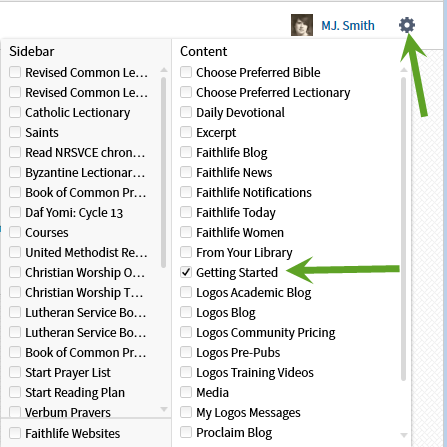Enable the Courses sidebar item
Screen dimensions: 447x447
coord(15,232)
